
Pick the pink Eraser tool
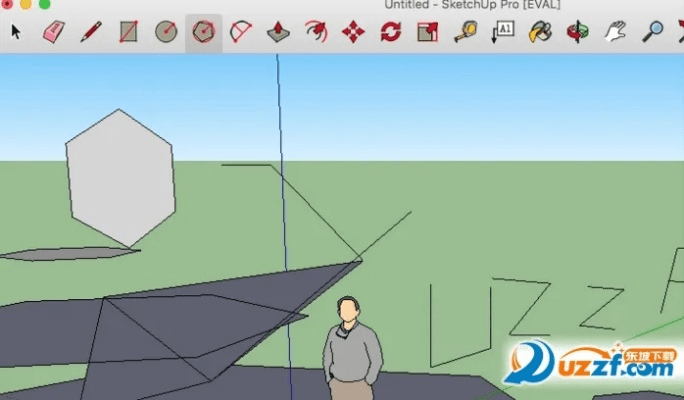(x=53, y=32)
